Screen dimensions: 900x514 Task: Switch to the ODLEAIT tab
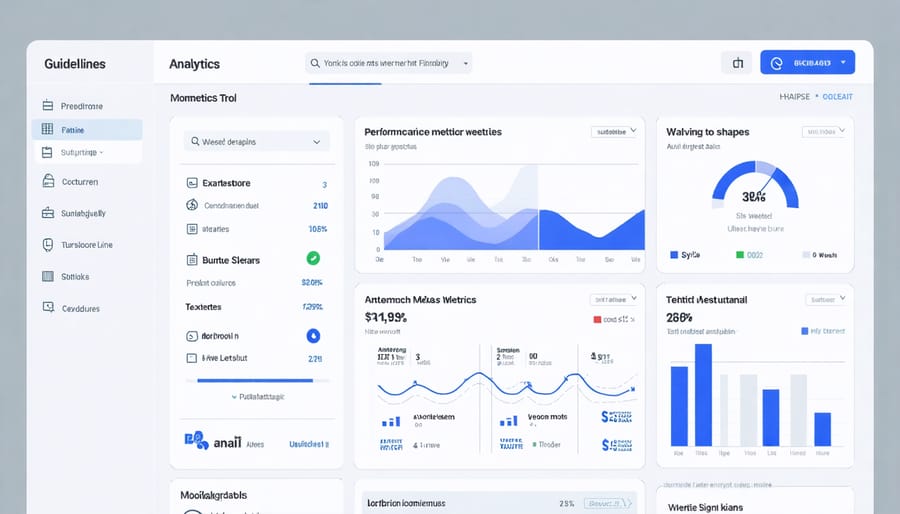tap(837, 97)
